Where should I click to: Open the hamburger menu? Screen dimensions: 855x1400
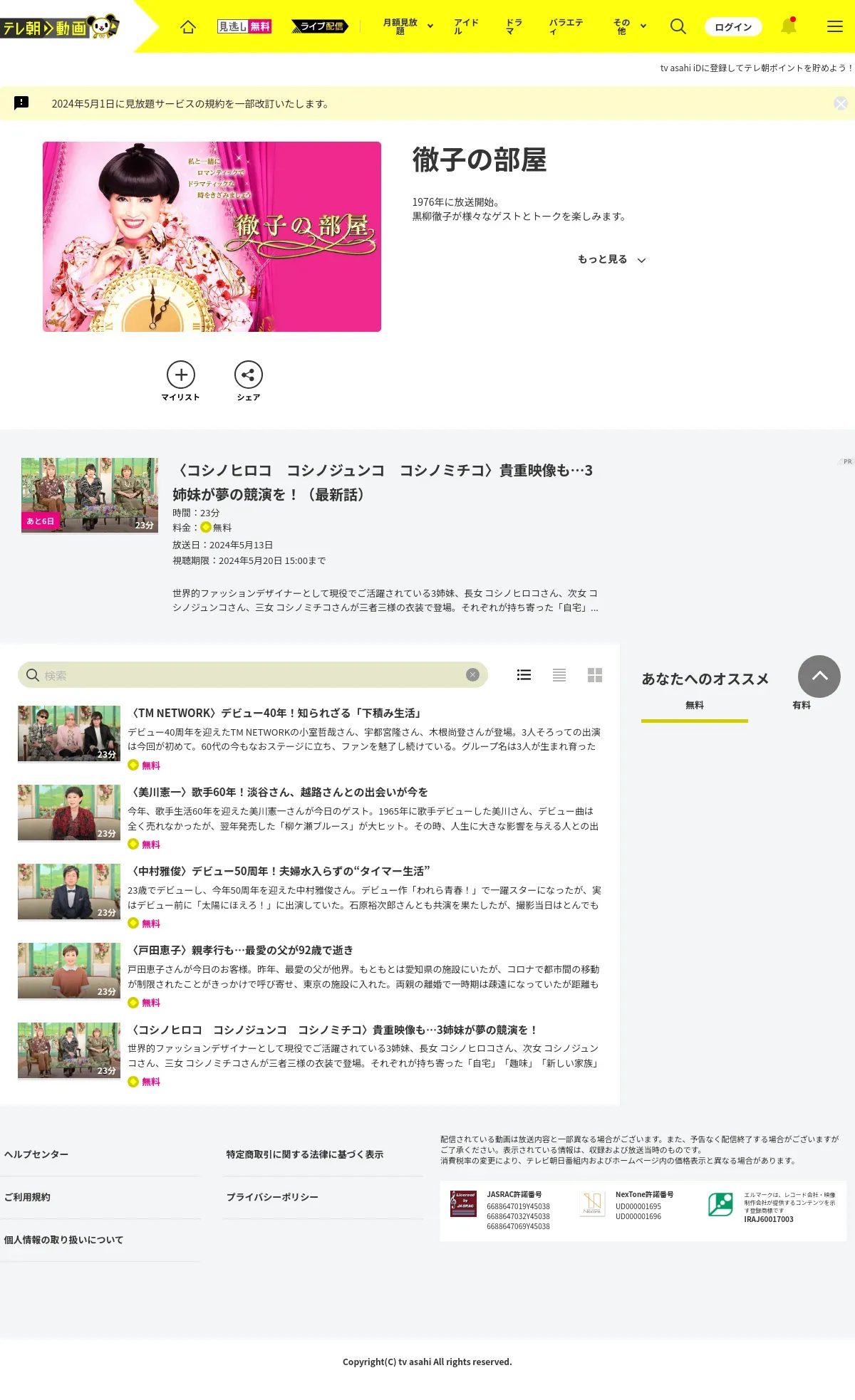pyautogui.click(x=835, y=26)
